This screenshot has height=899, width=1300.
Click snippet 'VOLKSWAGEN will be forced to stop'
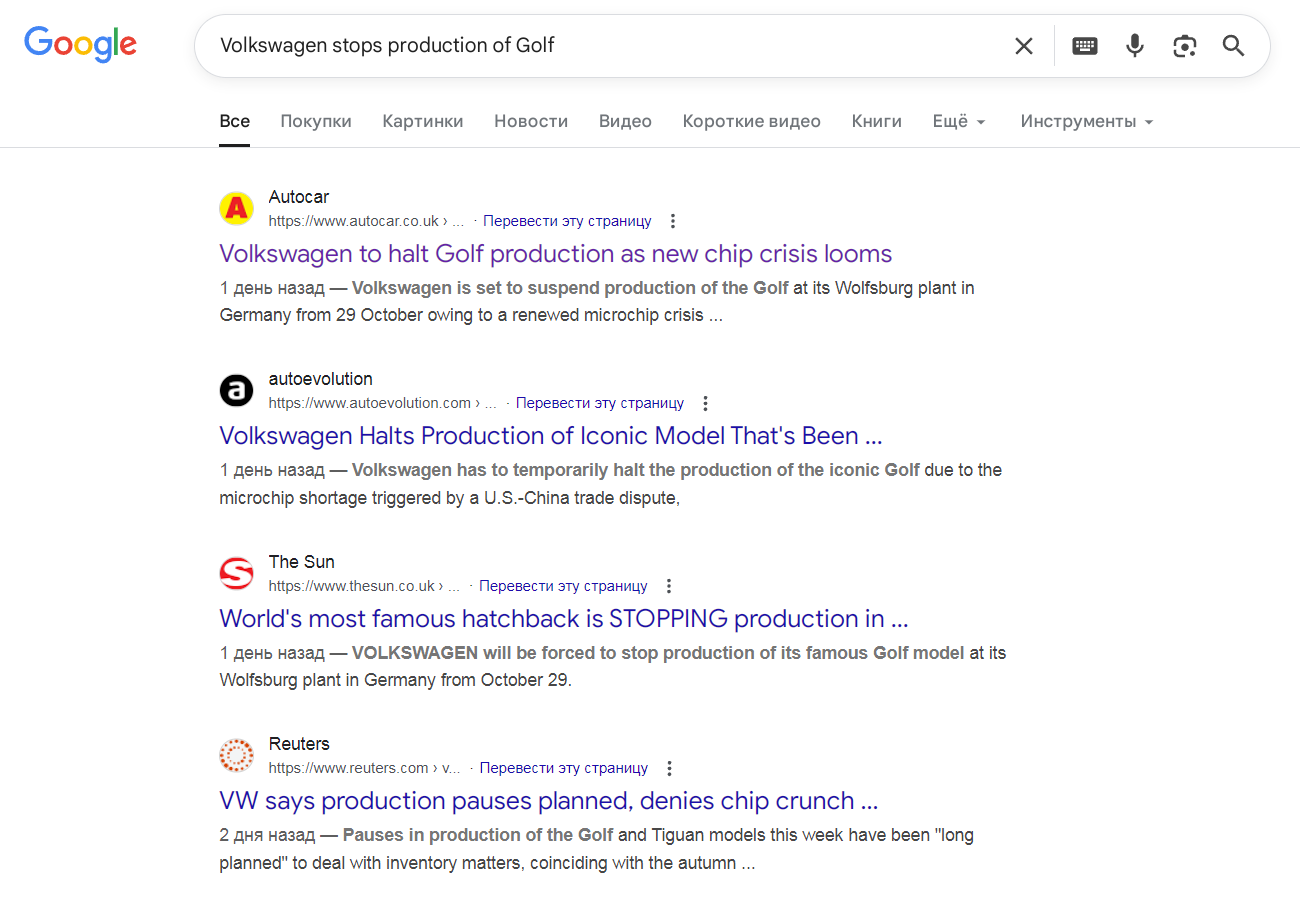(659, 653)
